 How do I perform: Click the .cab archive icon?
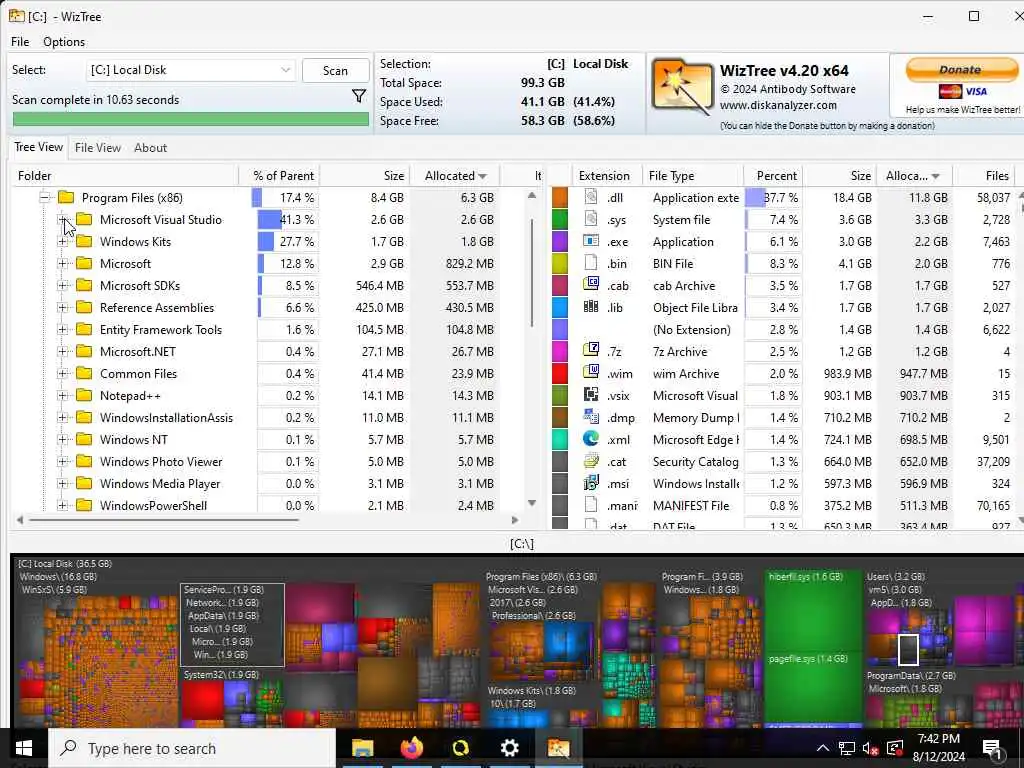[x=591, y=285]
